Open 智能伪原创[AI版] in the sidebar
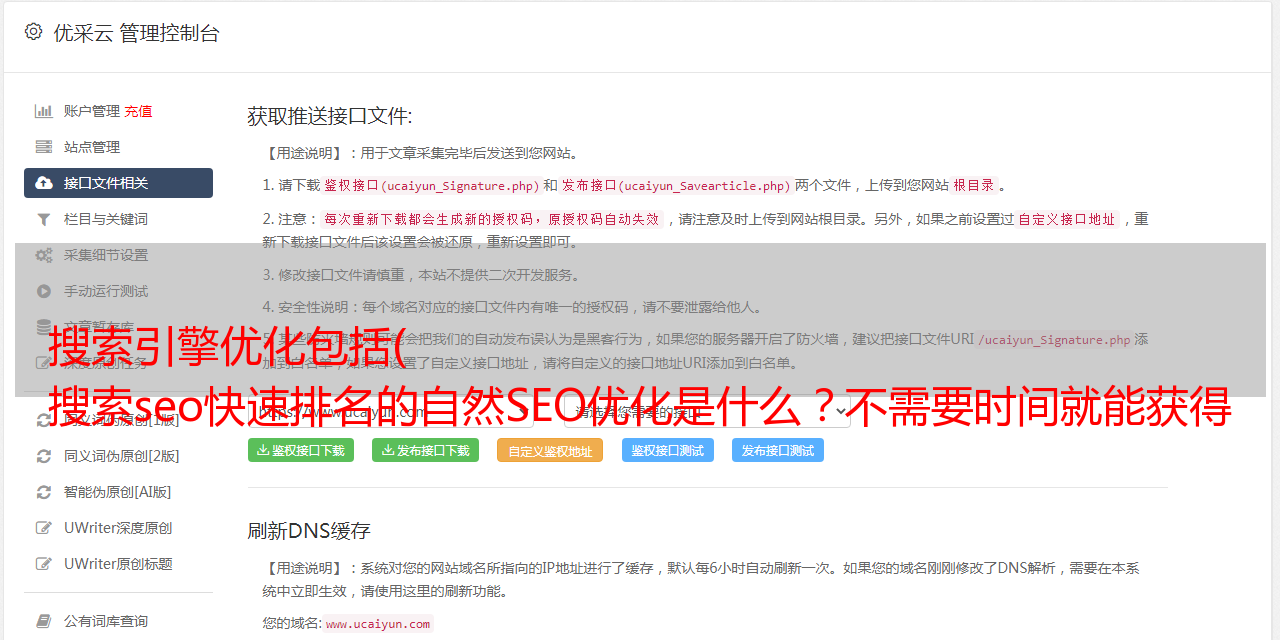Image resolution: width=1280 pixels, height=640 pixels. [118, 492]
